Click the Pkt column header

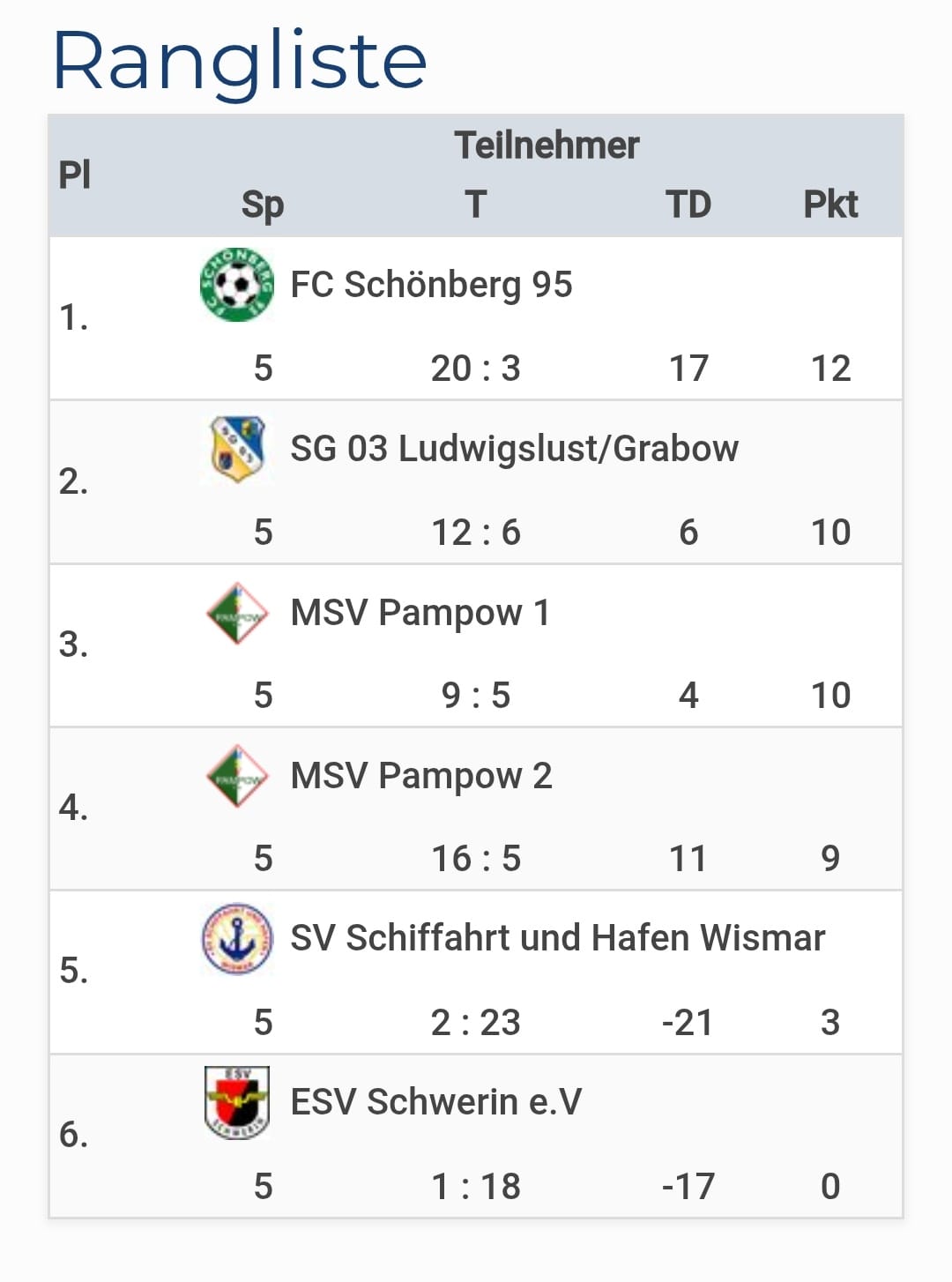click(x=829, y=205)
